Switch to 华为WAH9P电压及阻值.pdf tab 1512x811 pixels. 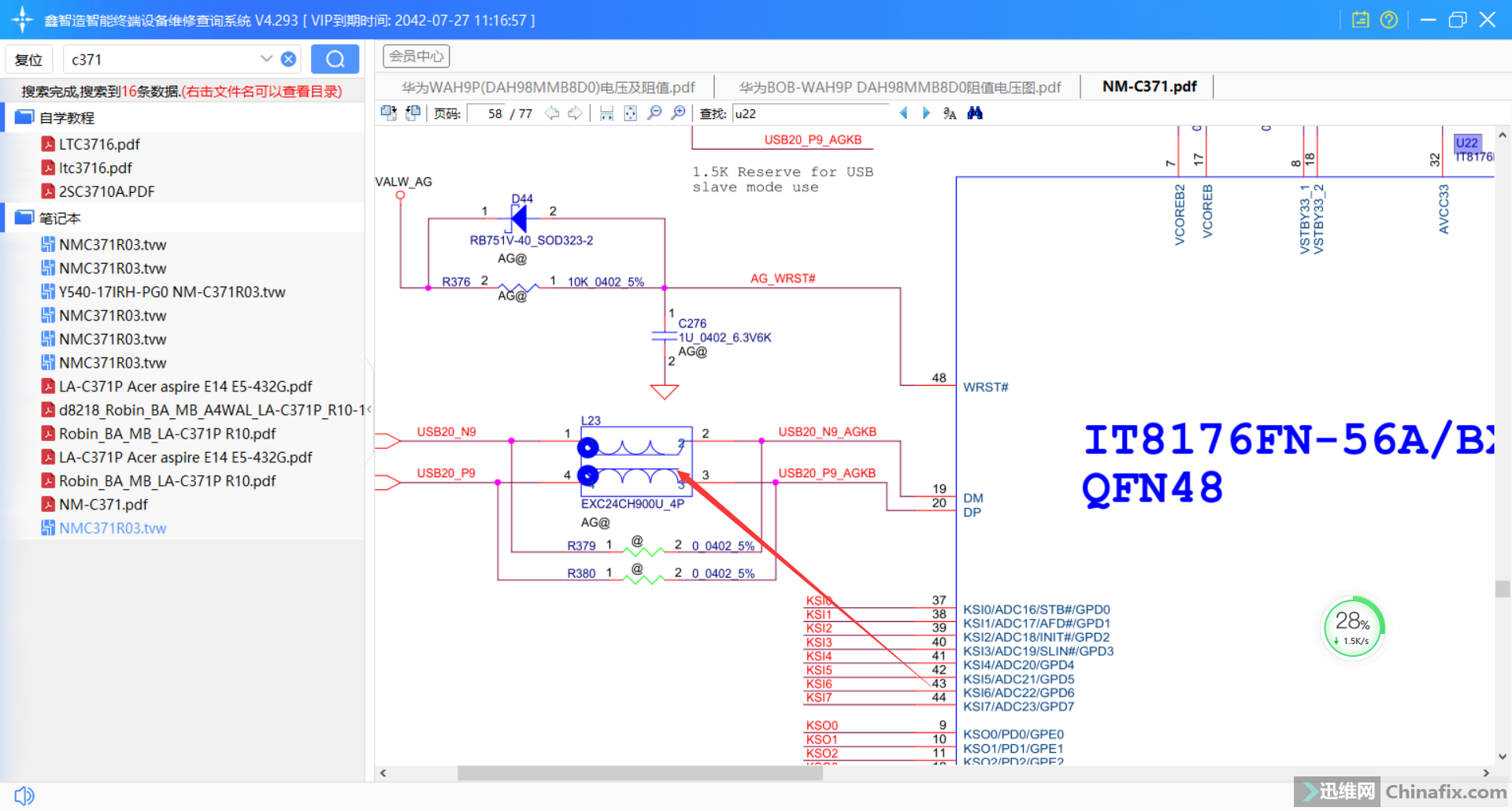[x=548, y=87]
